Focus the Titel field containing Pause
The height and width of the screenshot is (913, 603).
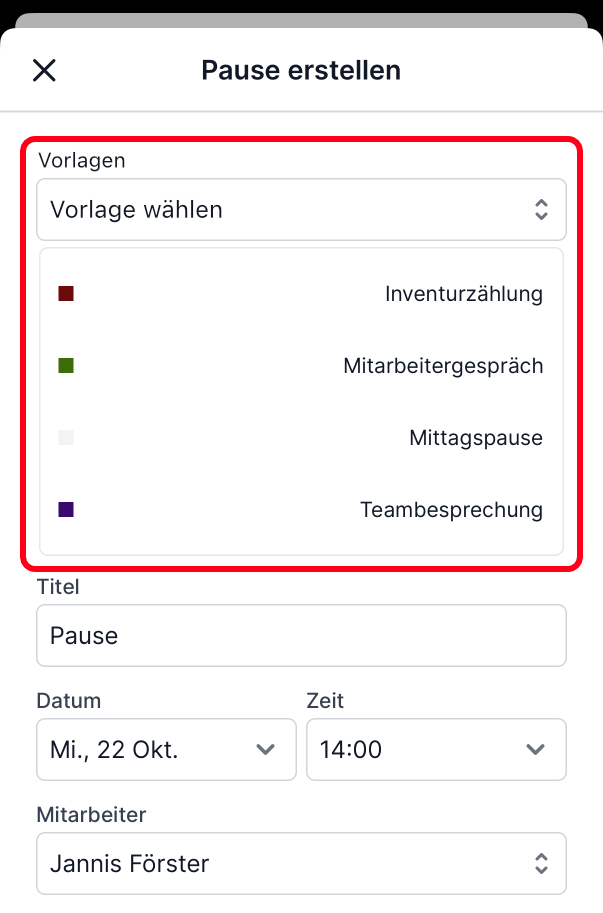300,636
